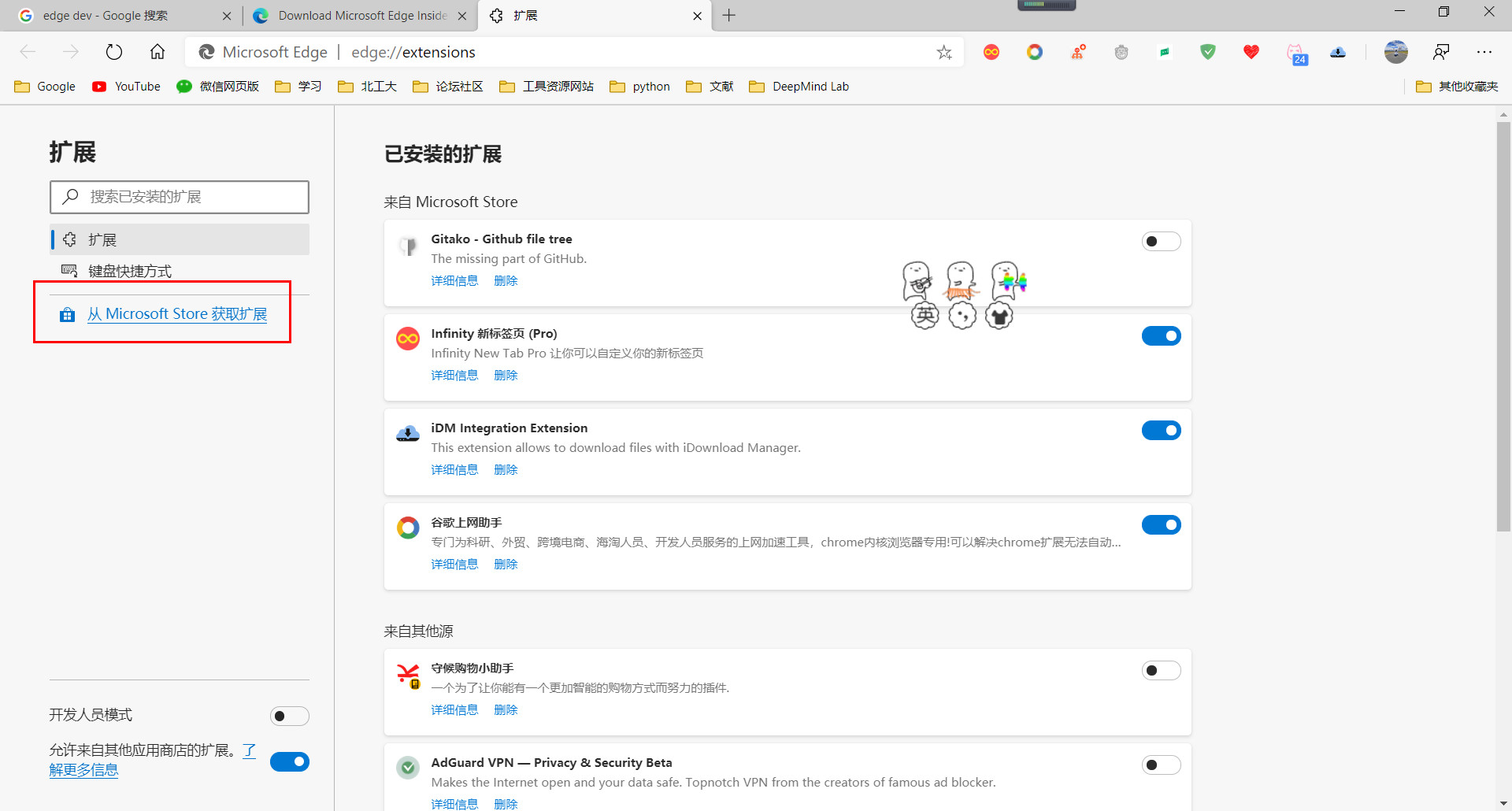Screen dimensions: 1512x811
Task: Expand the 论坛社区 bookmarks folder
Action: (448, 87)
